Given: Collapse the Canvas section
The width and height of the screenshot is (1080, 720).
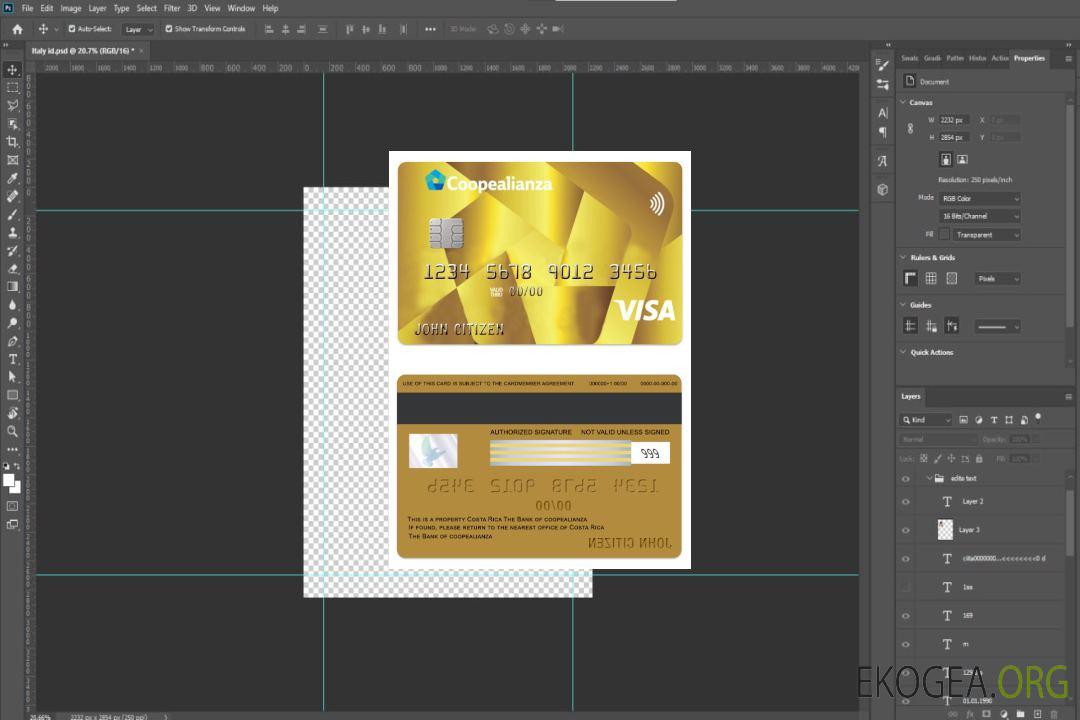Looking at the screenshot, I should [903, 102].
